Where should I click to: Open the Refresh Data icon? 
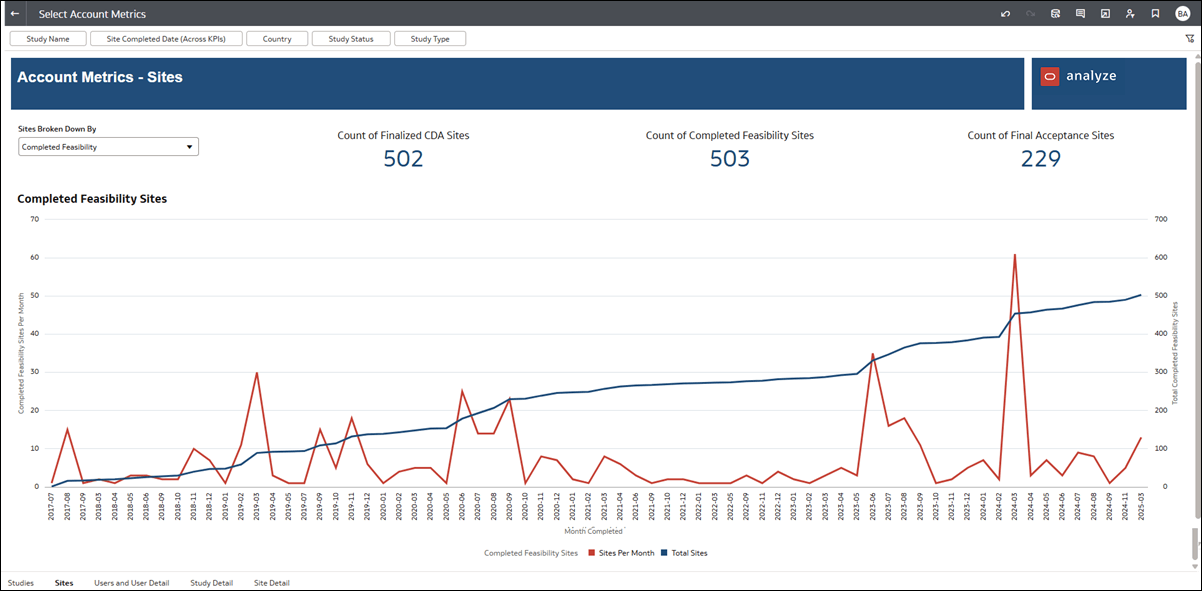point(1055,13)
